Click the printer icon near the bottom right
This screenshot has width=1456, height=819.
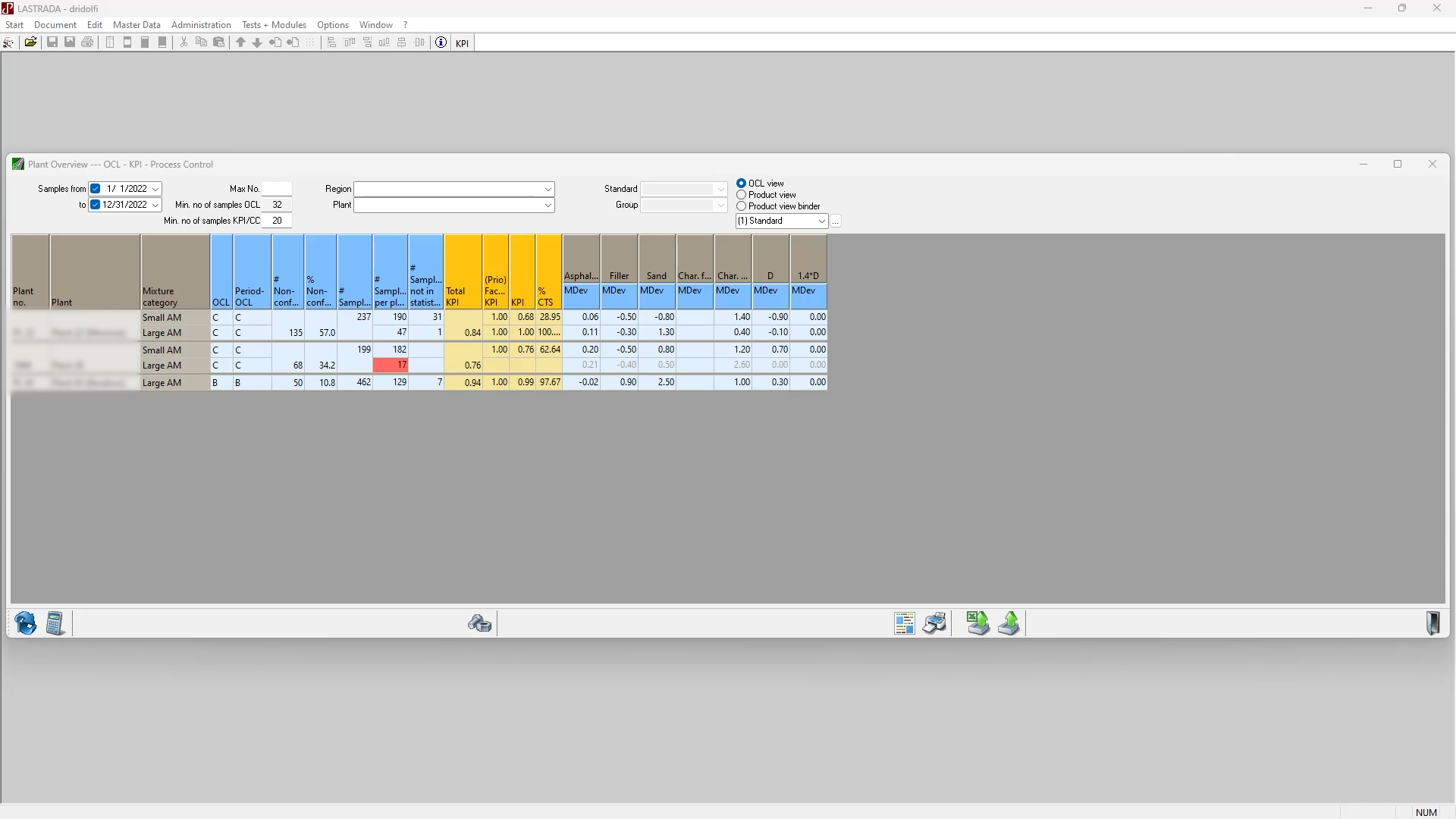(934, 623)
